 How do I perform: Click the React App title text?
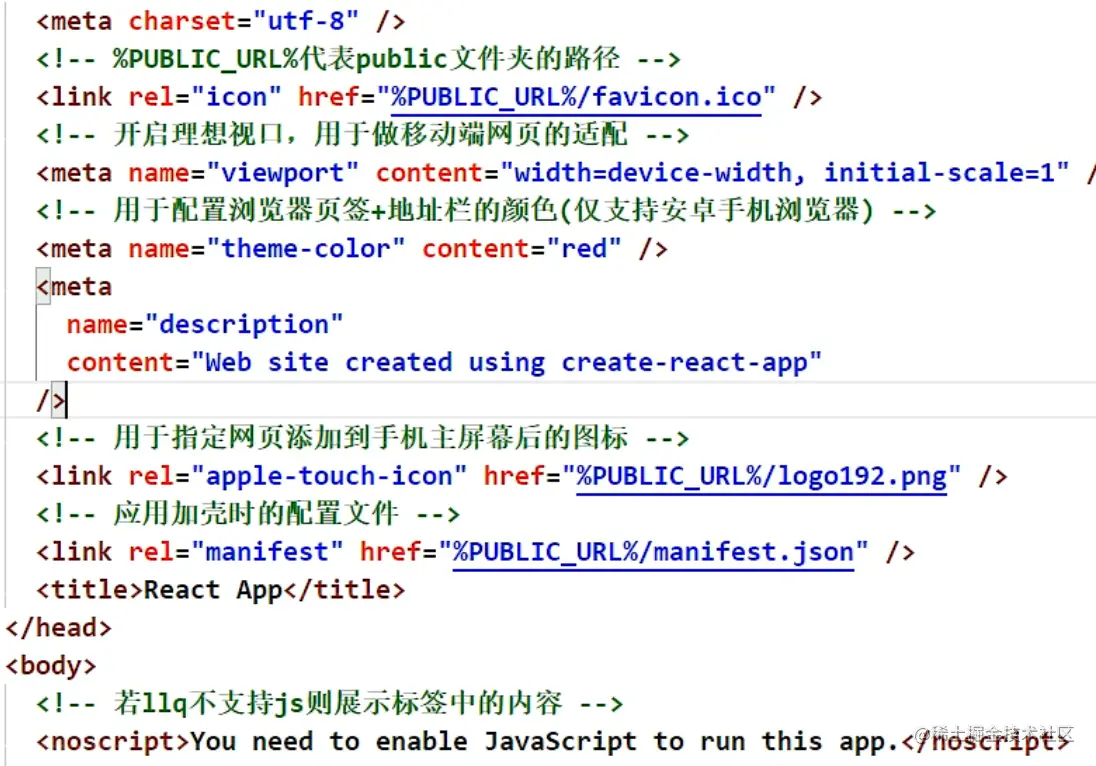pos(212,590)
